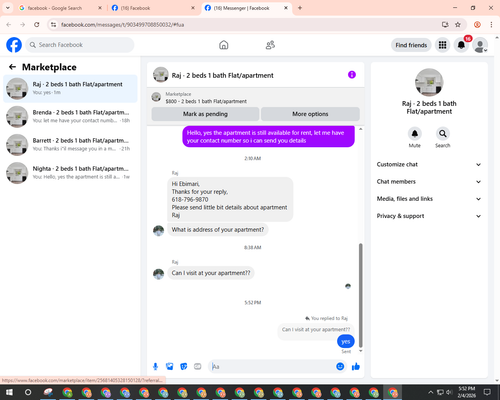This screenshot has height=400, width=500.
Task: Open a new browser tab
Action: [x=300, y=8]
